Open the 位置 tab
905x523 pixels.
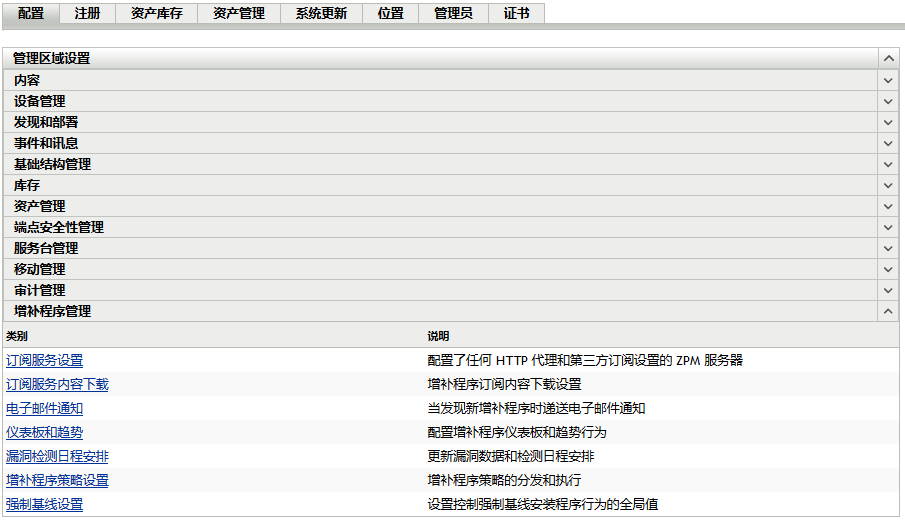[391, 13]
